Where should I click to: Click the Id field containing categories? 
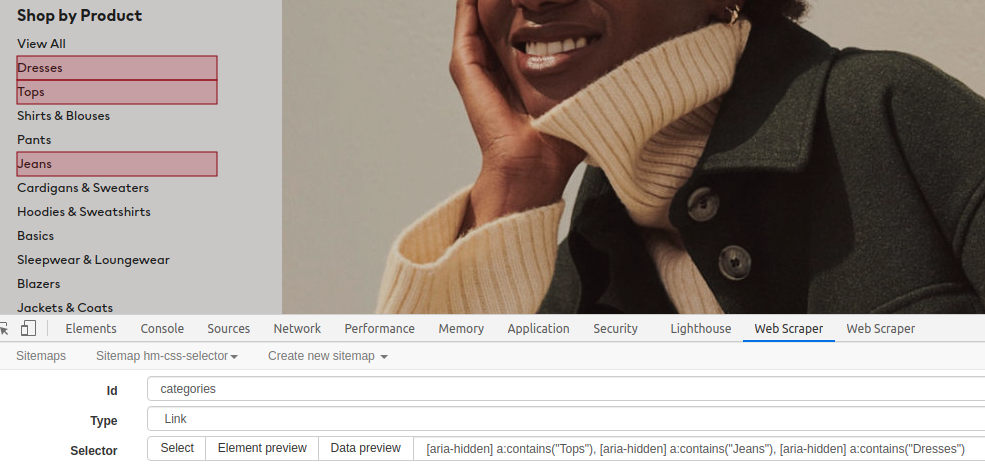point(565,389)
